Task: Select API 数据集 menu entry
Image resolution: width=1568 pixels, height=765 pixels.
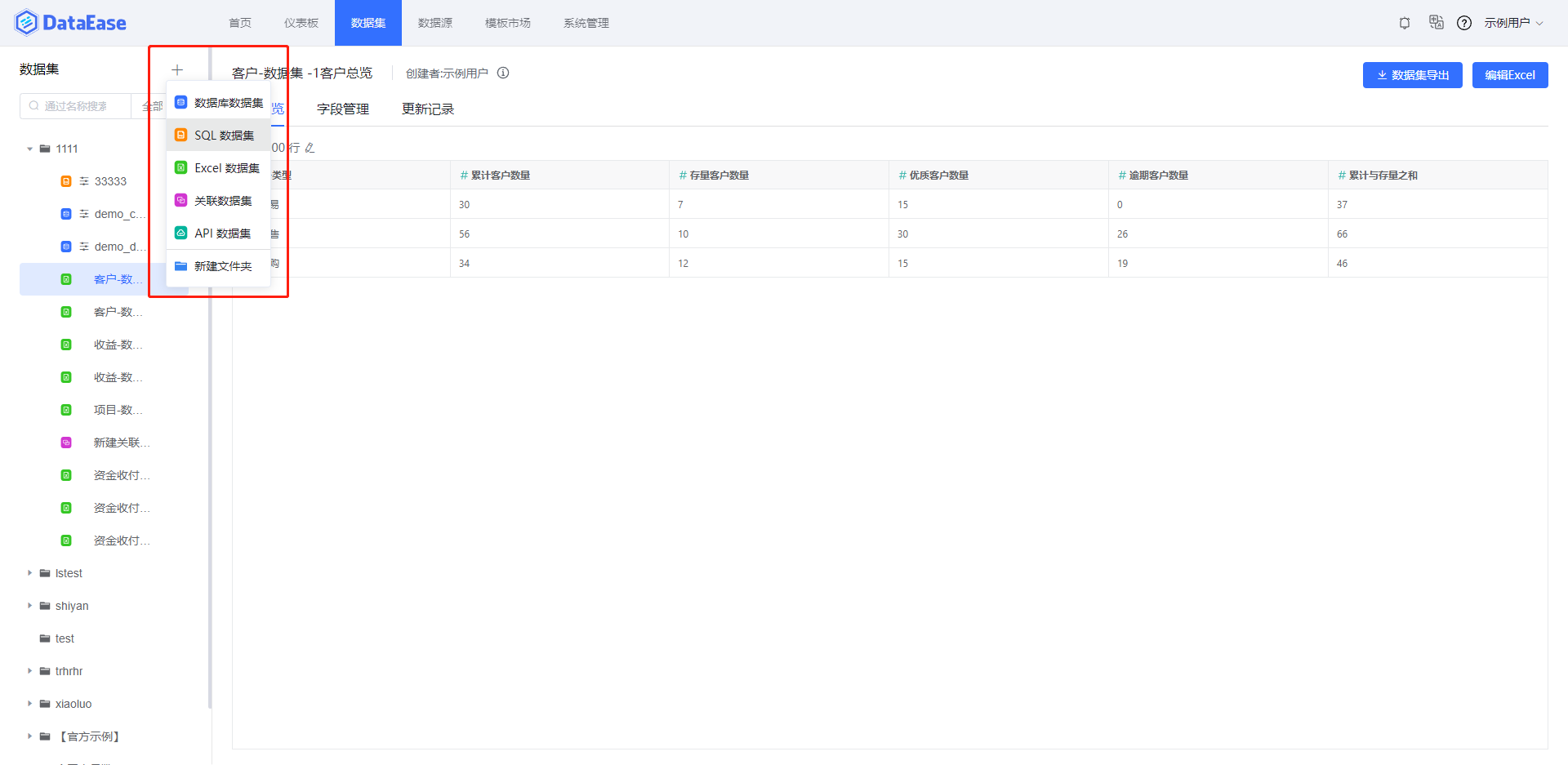Action: [x=218, y=234]
